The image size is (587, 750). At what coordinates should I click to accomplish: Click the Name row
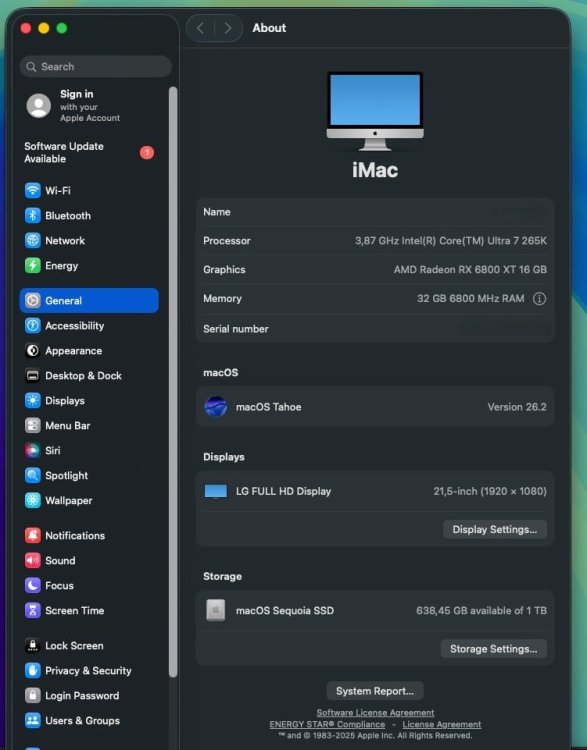pos(375,212)
